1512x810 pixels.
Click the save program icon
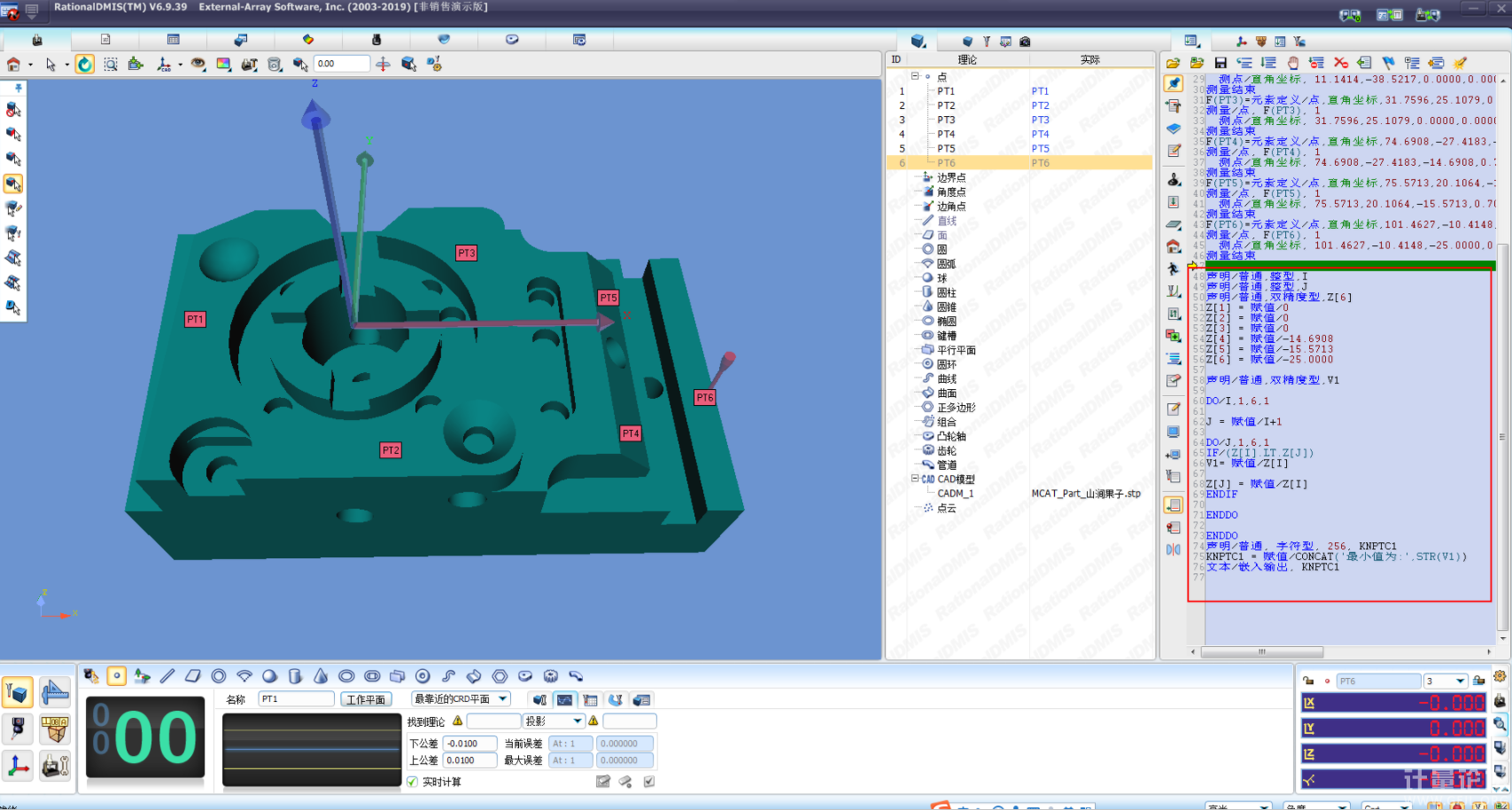tap(1221, 63)
